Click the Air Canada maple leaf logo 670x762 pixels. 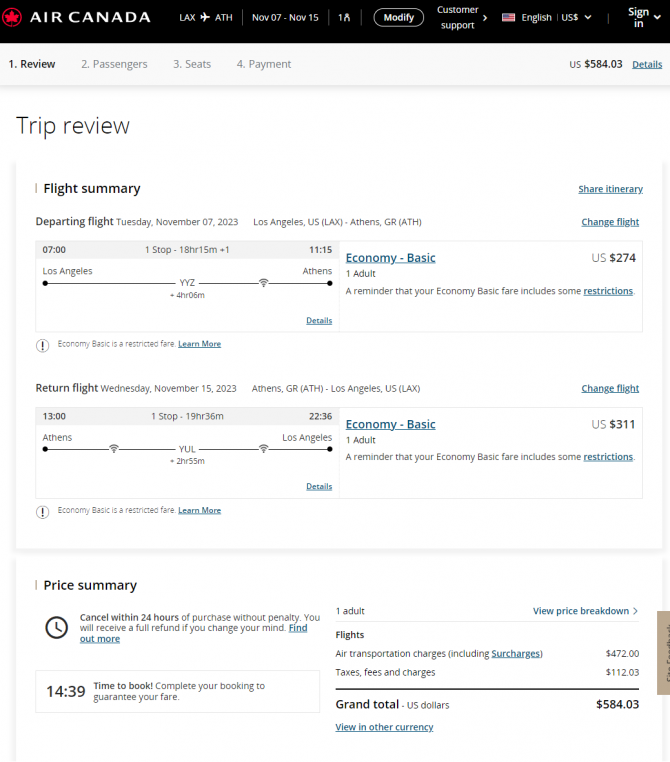[12, 17]
